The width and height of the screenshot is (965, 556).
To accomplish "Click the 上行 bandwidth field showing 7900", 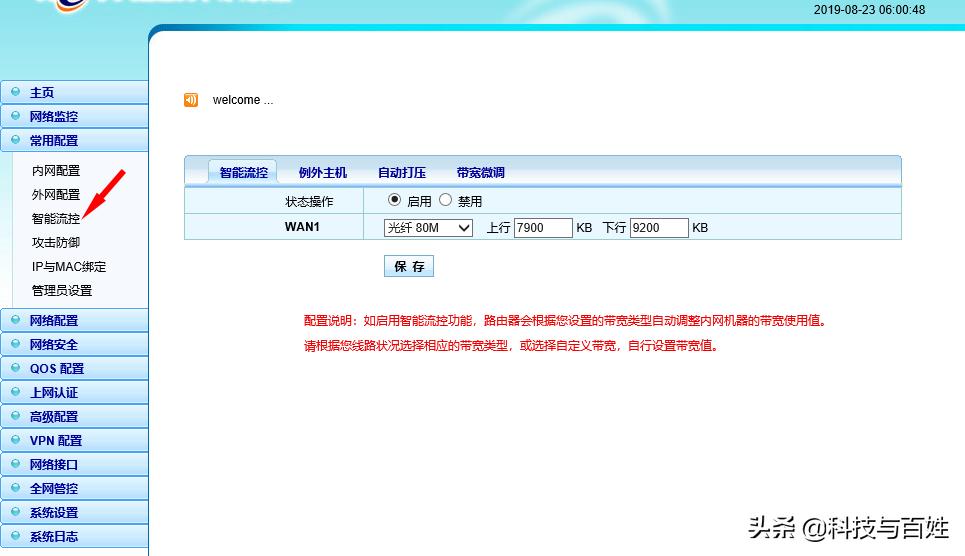I will pos(543,228).
